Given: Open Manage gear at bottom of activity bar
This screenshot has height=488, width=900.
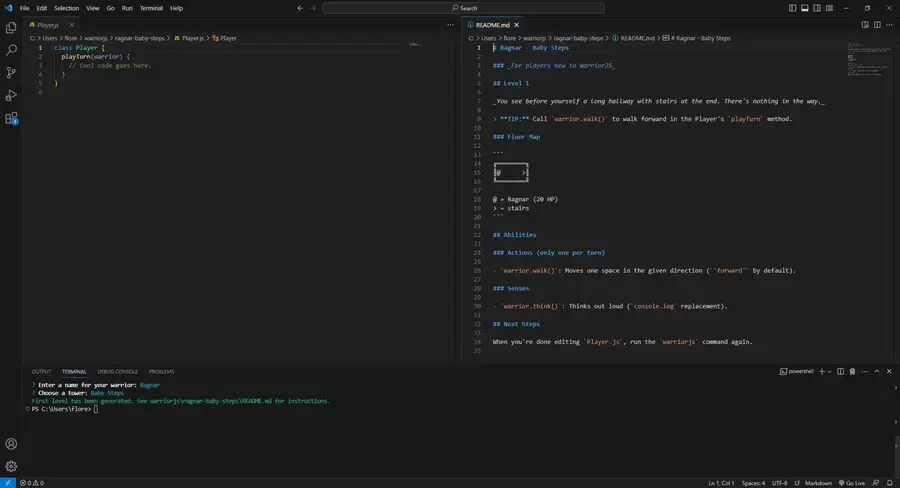Looking at the screenshot, I should pos(11,466).
